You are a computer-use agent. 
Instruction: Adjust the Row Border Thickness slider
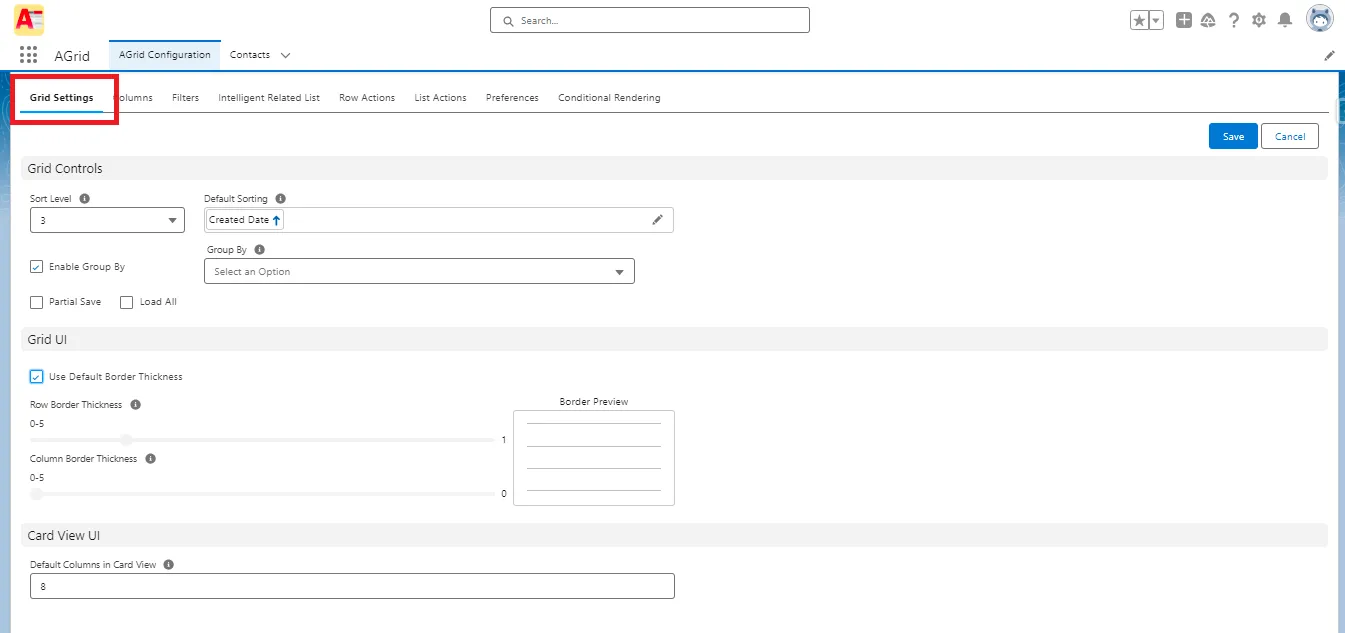tap(125, 440)
